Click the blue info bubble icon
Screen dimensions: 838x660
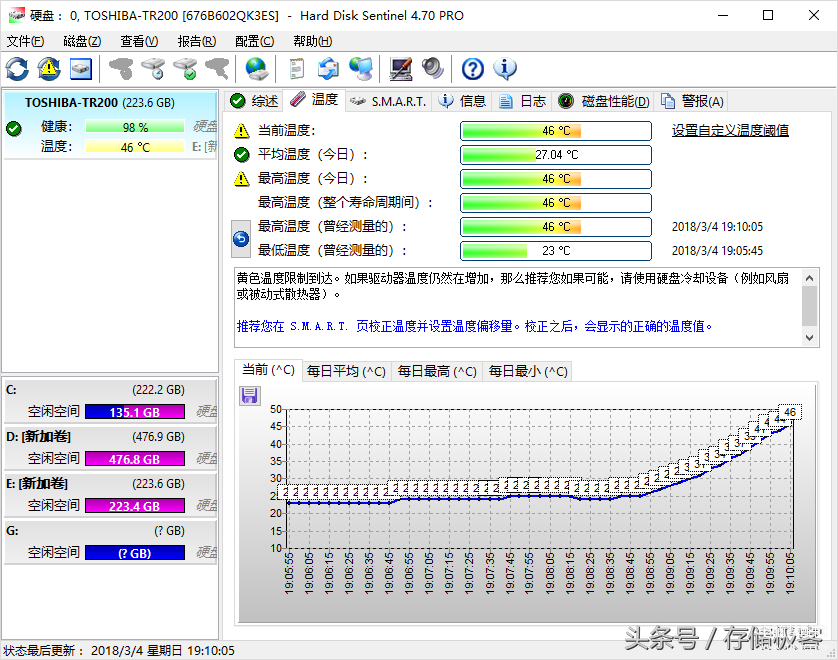[505, 69]
